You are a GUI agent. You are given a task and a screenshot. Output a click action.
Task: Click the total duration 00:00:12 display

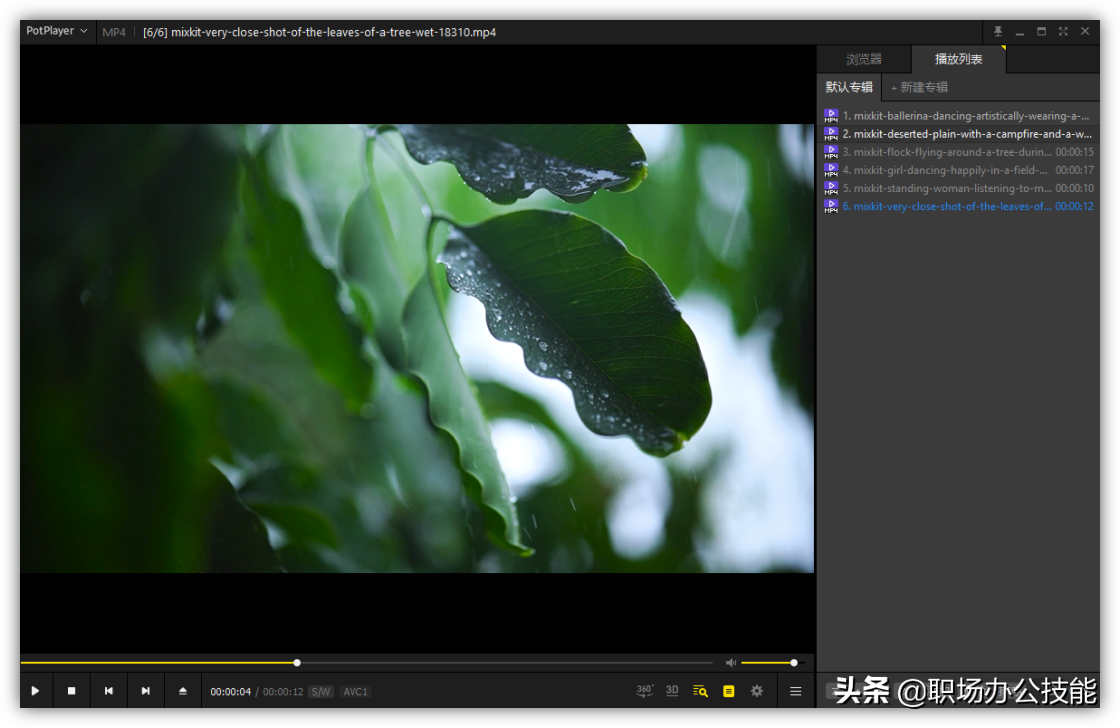click(283, 692)
